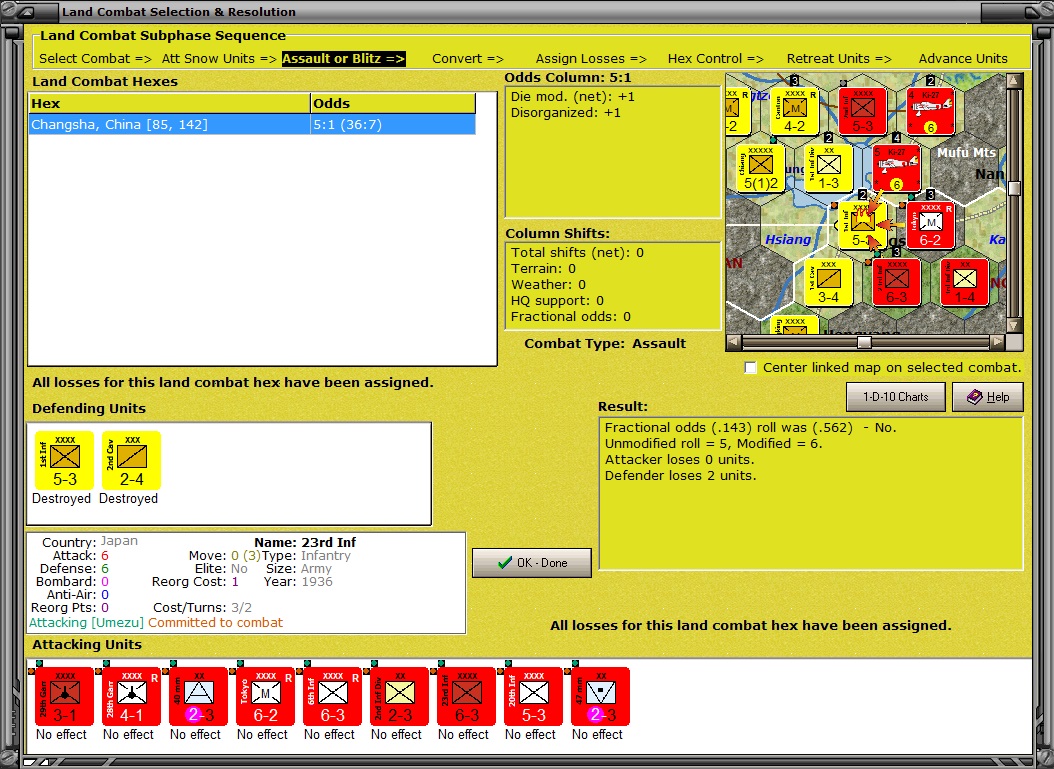This screenshot has height=769, width=1054.
Task: Click the 'Attacker loses 0 units.' result line
Action: [679, 460]
